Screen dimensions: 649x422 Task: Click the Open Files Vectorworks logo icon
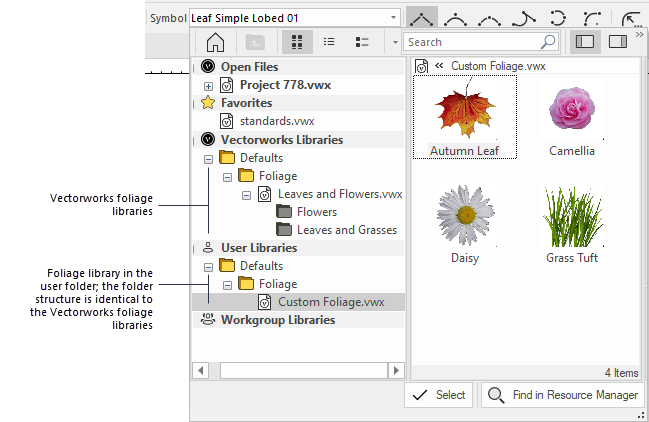point(208,66)
